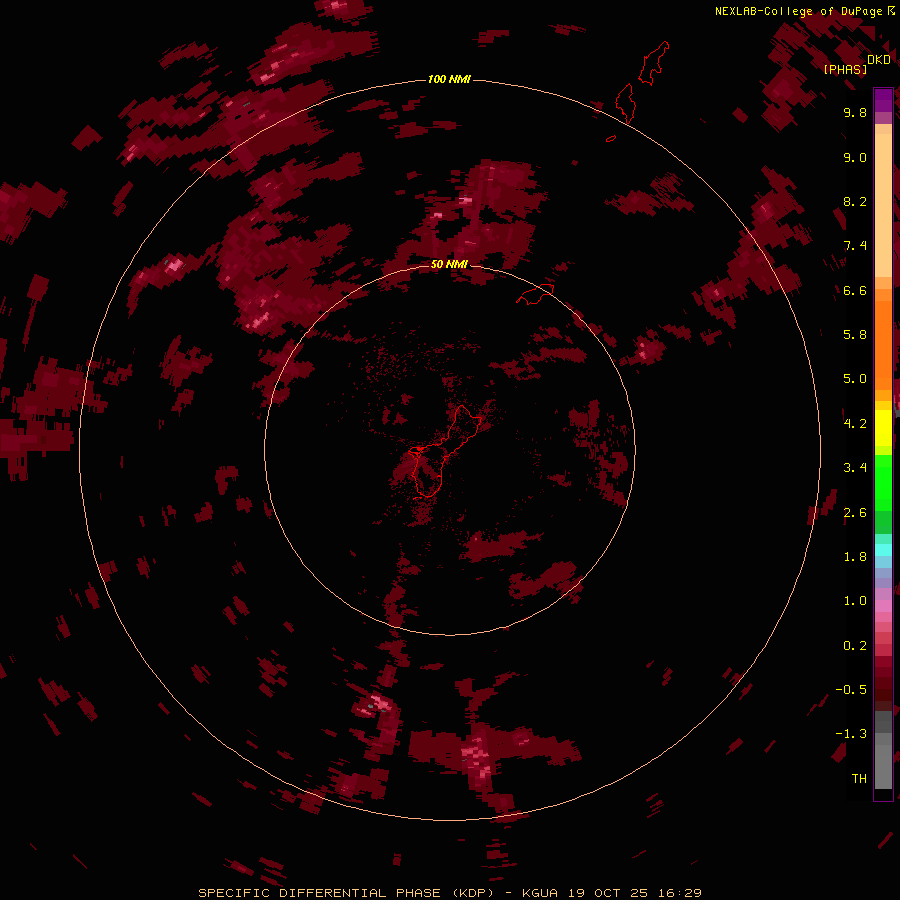This screenshot has width=900, height=900.
Task: Click the cyan band of the color scale
Action: coord(883,550)
